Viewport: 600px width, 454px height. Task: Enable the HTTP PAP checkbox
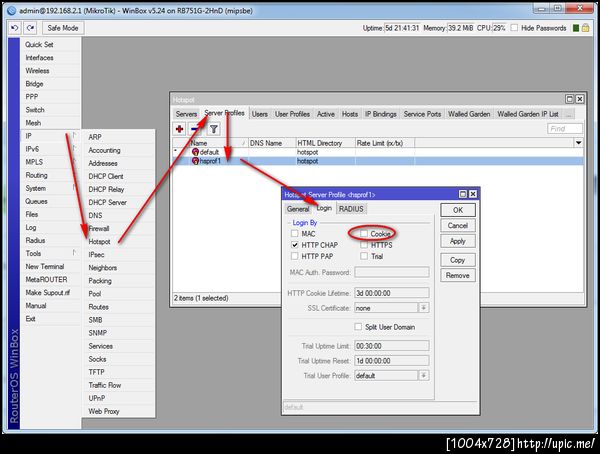(294, 256)
